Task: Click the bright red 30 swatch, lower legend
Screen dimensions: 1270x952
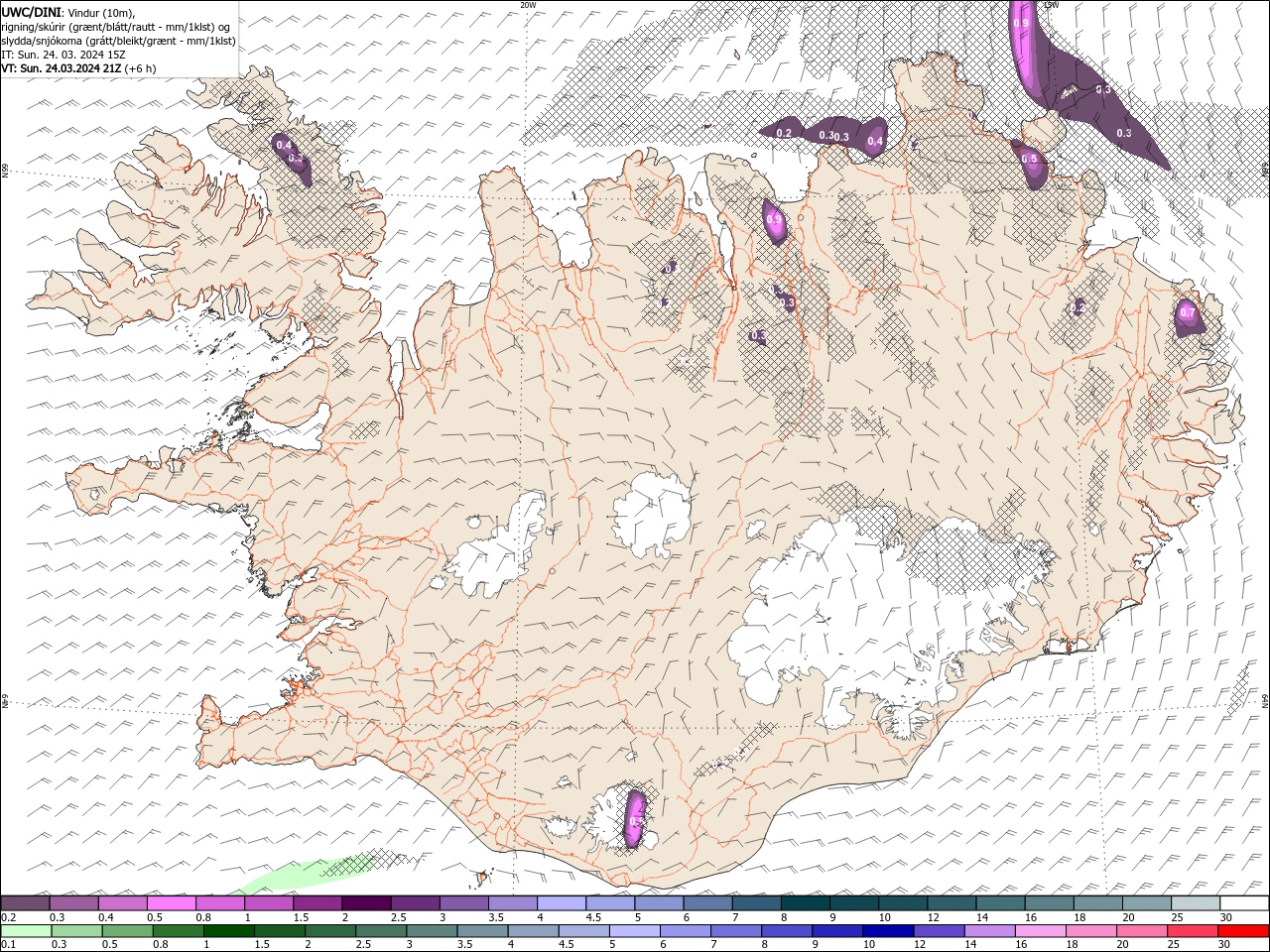Action: [x=1242, y=931]
